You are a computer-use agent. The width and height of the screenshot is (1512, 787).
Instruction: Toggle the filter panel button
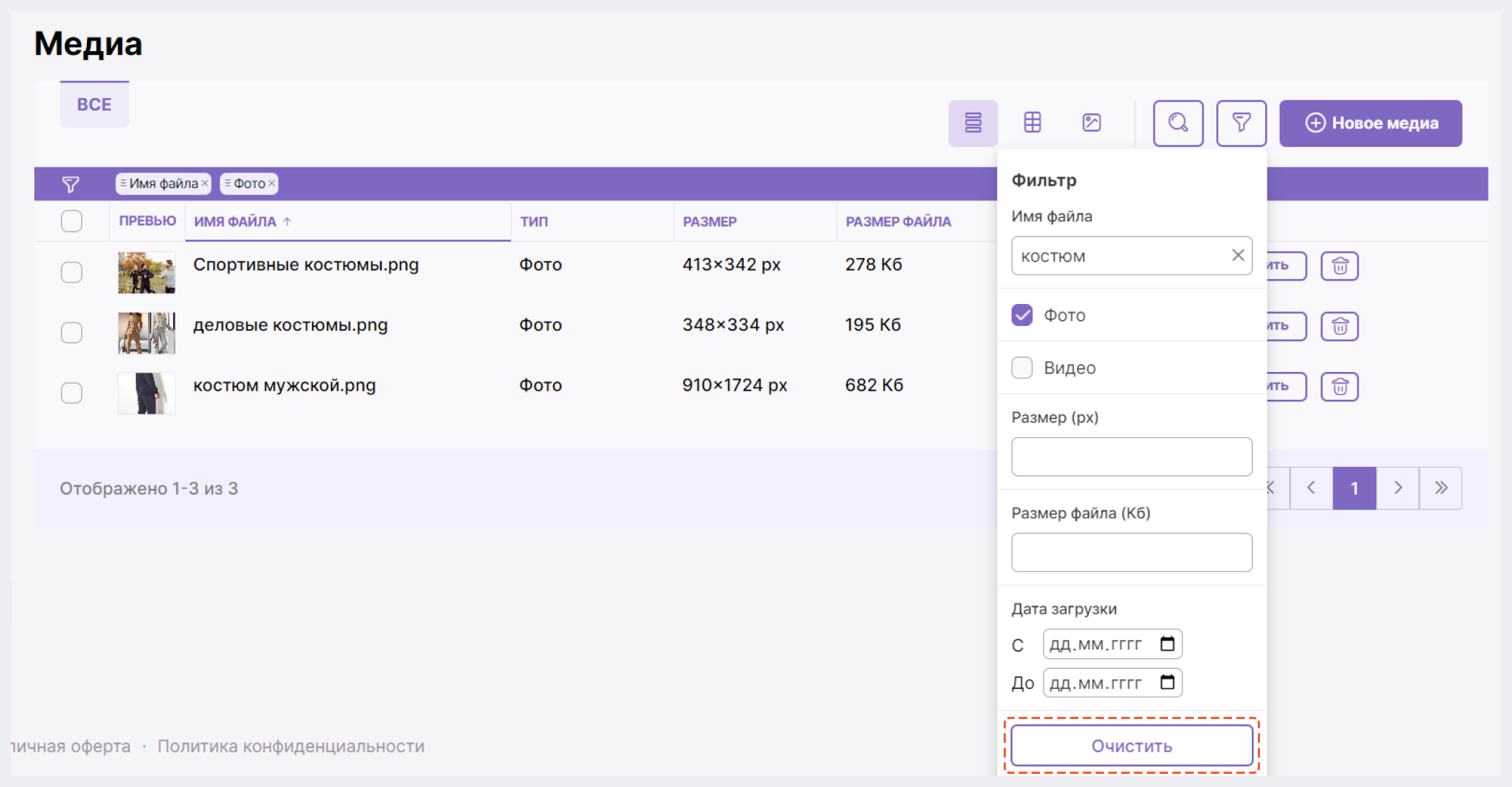(1241, 123)
